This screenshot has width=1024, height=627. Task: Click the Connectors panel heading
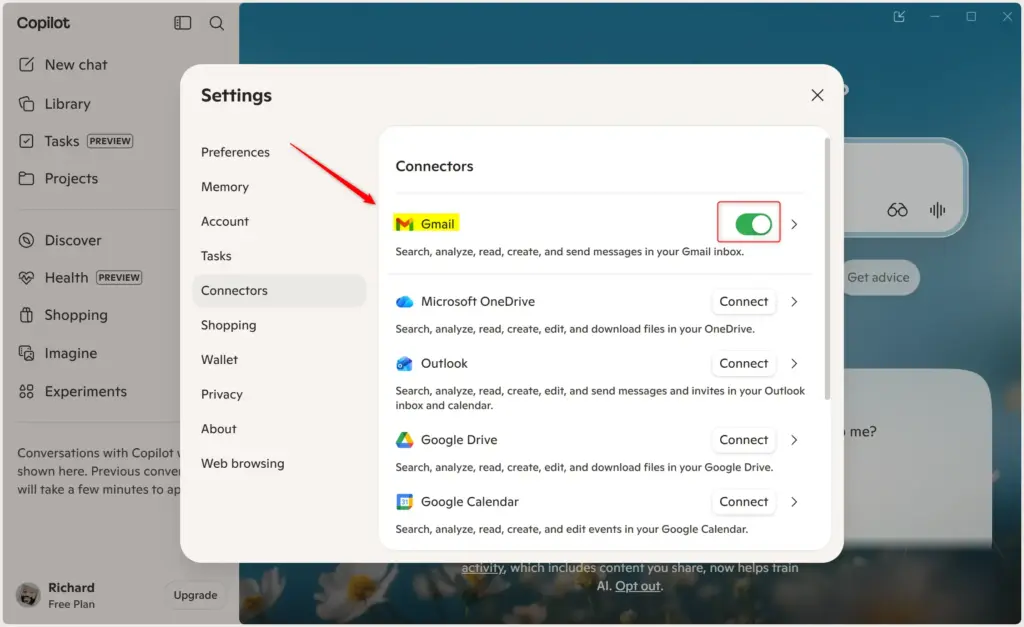tap(434, 167)
